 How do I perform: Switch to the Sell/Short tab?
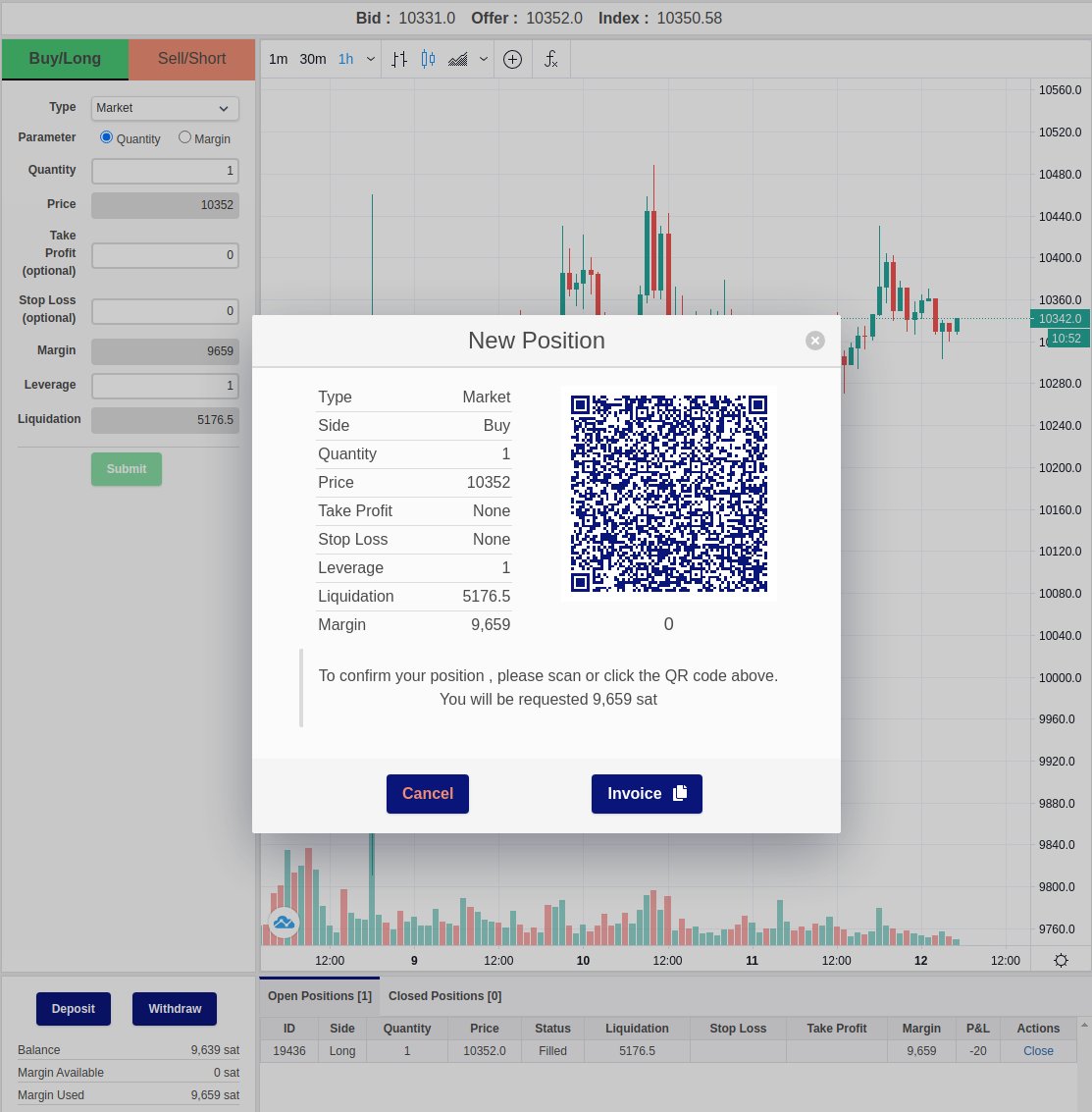(x=191, y=59)
